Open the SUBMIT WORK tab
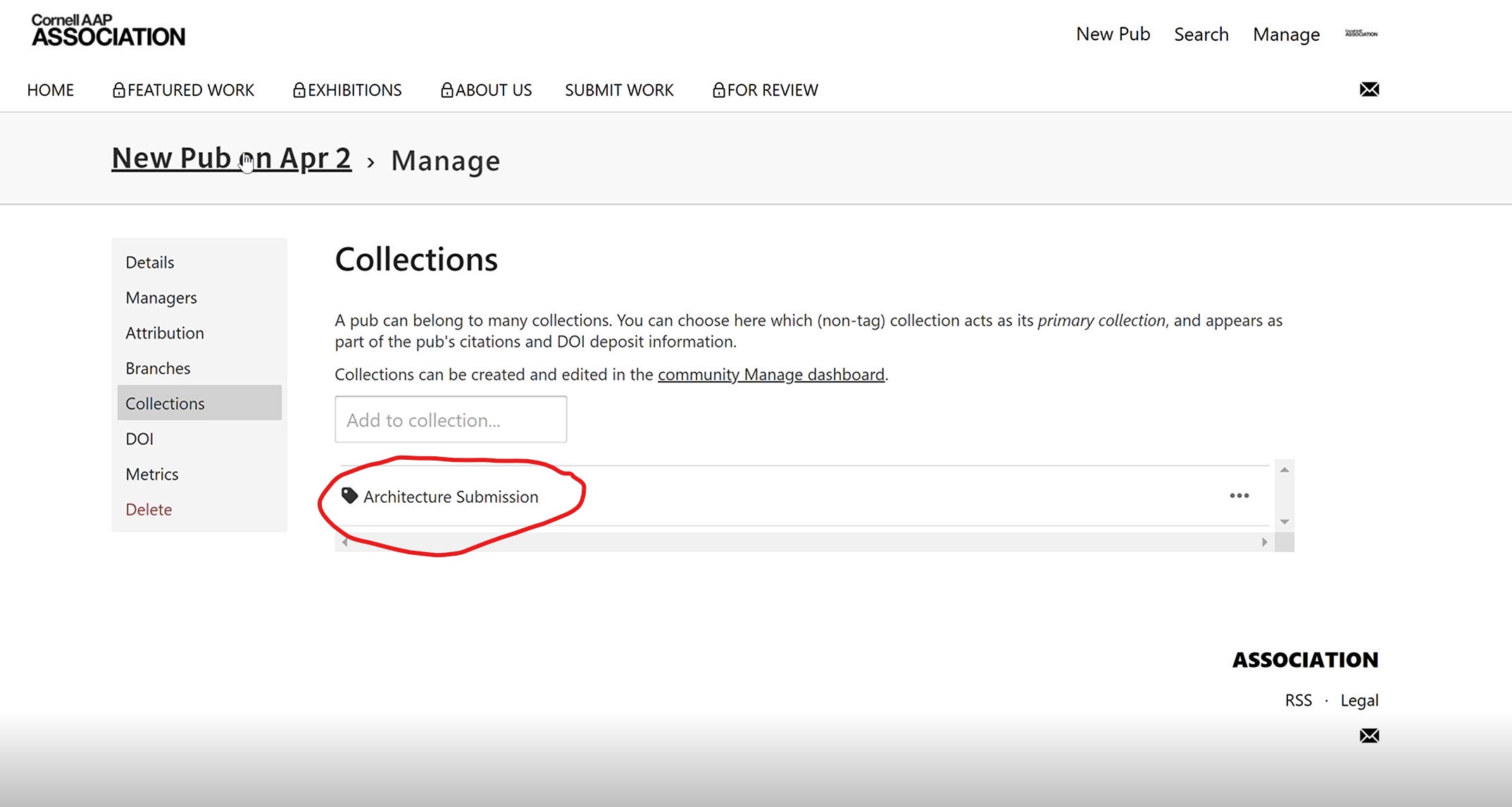This screenshot has height=807, width=1512. point(619,89)
